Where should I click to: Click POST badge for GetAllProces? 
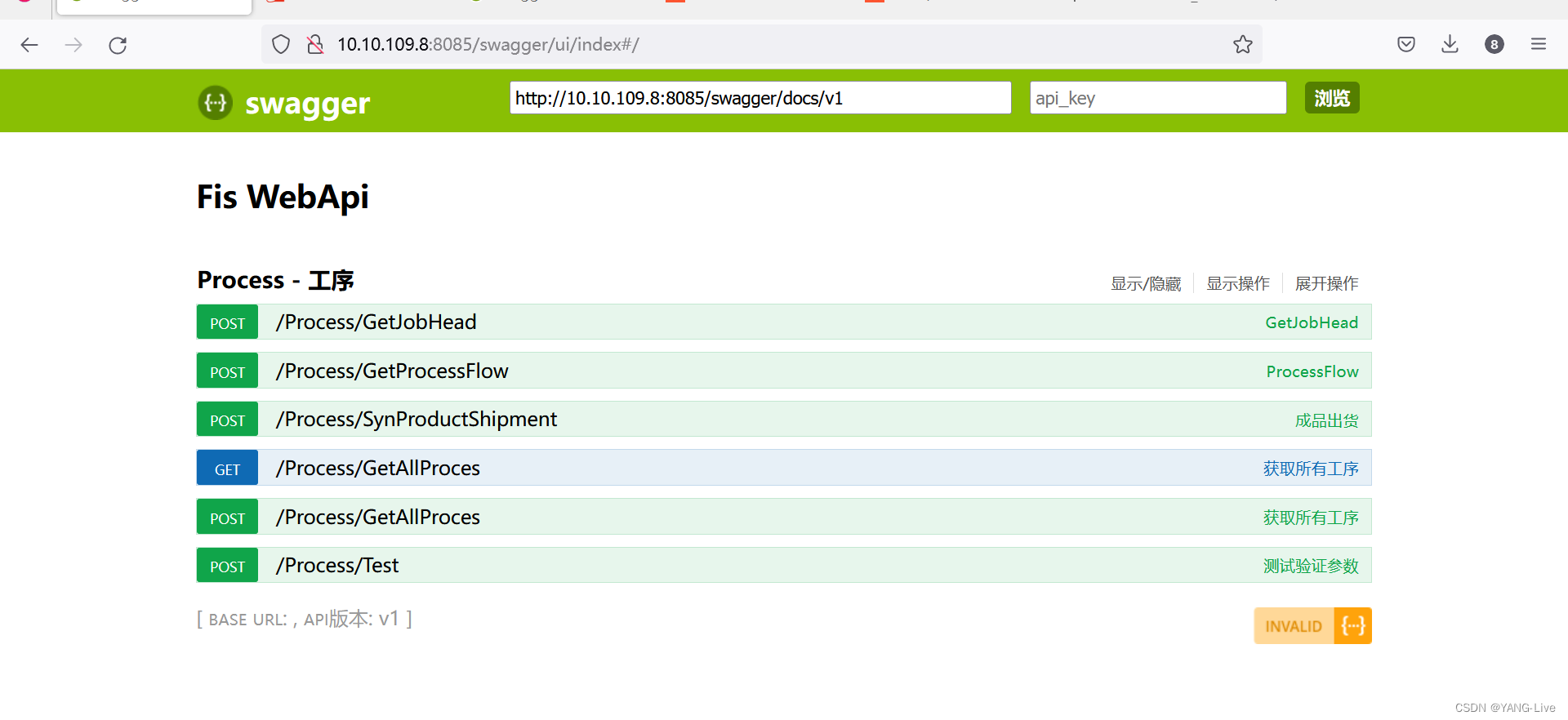tap(227, 518)
